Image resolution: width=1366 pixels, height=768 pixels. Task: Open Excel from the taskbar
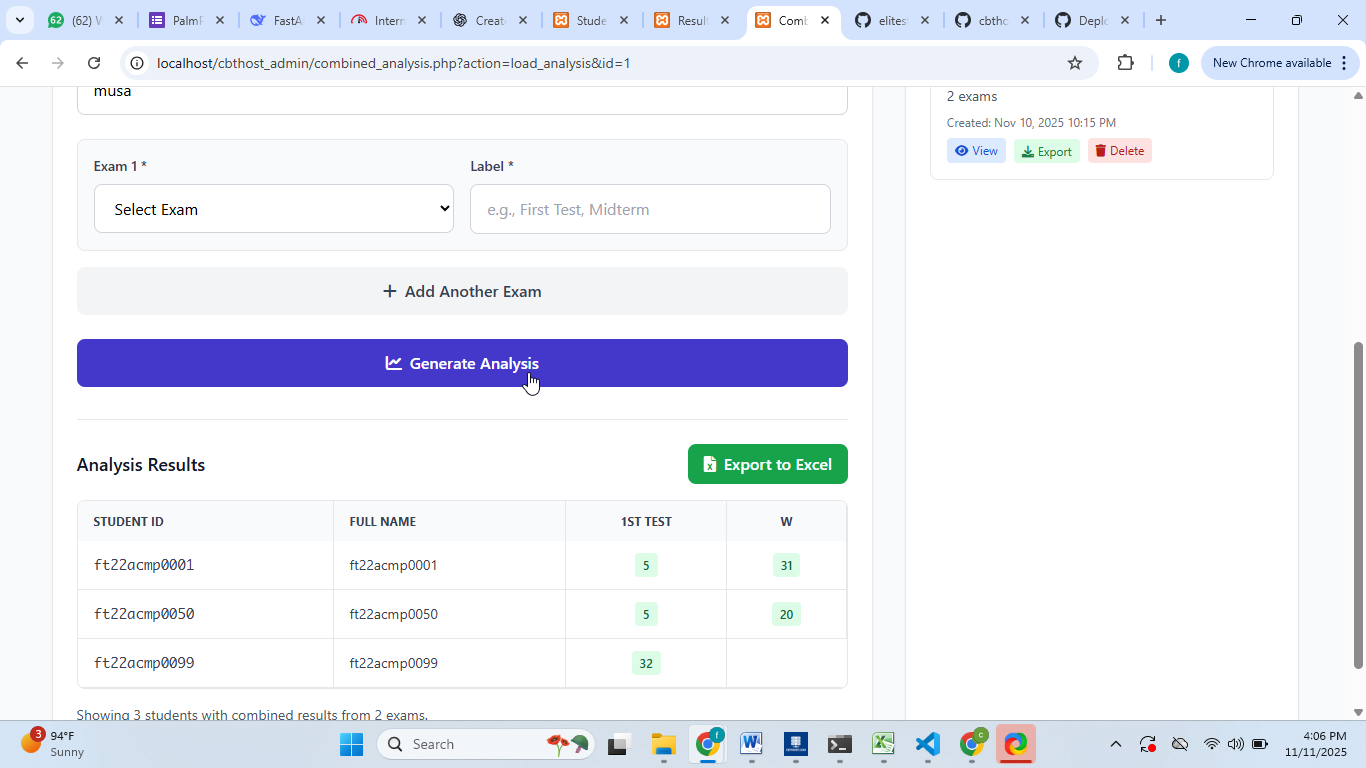click(883, 744)
